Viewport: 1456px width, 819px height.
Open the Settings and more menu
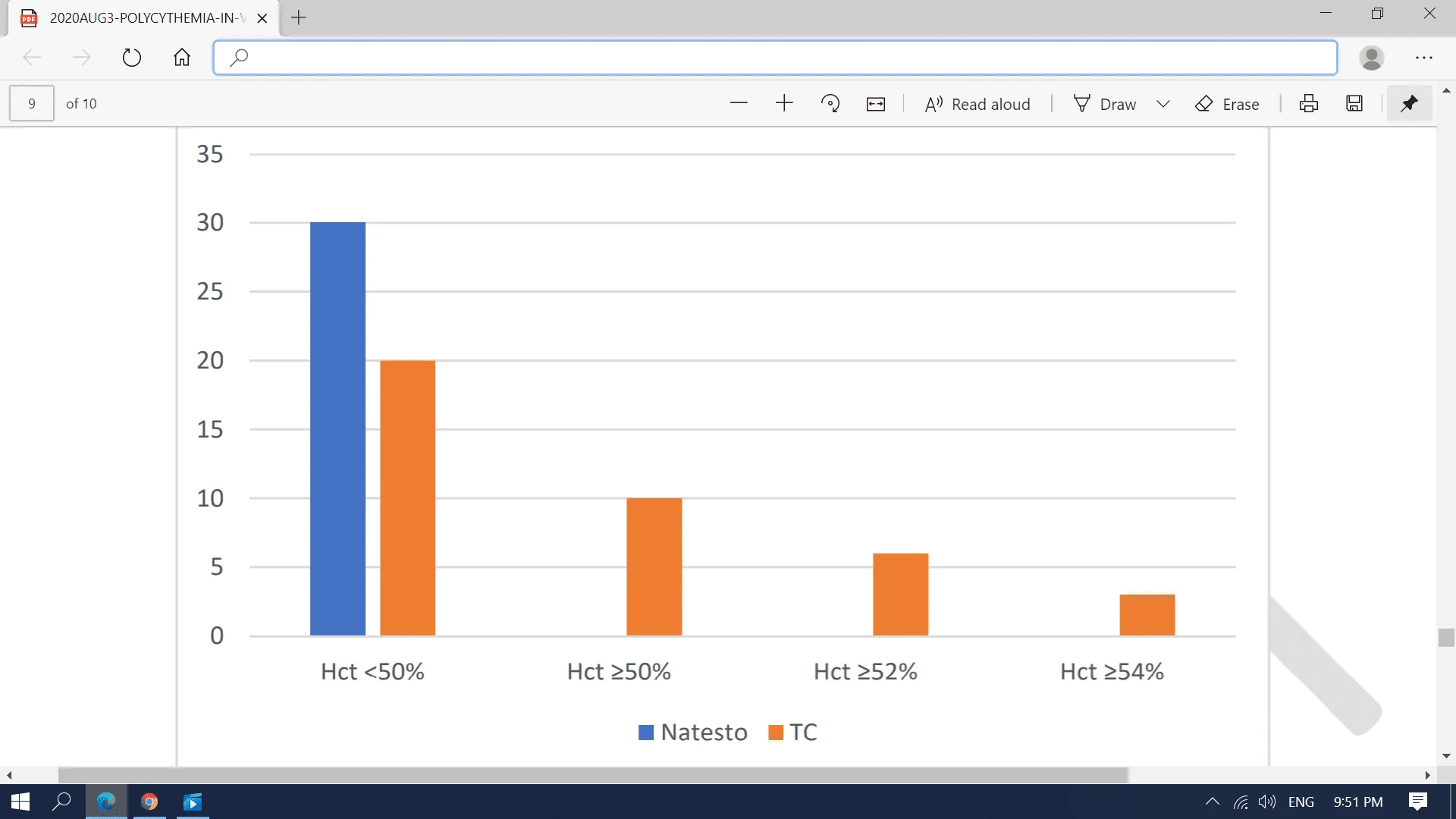click(x=1424, y=58)
